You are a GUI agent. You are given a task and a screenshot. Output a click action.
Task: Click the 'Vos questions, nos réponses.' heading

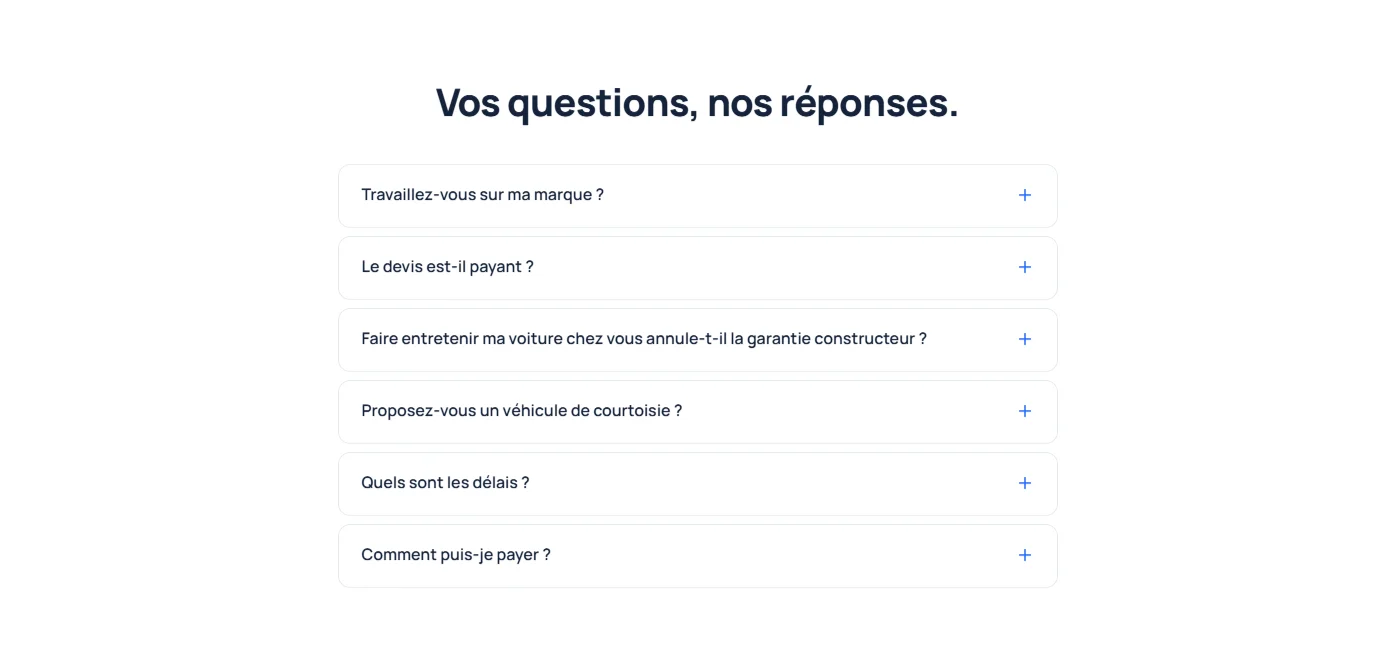click(697, 103)
